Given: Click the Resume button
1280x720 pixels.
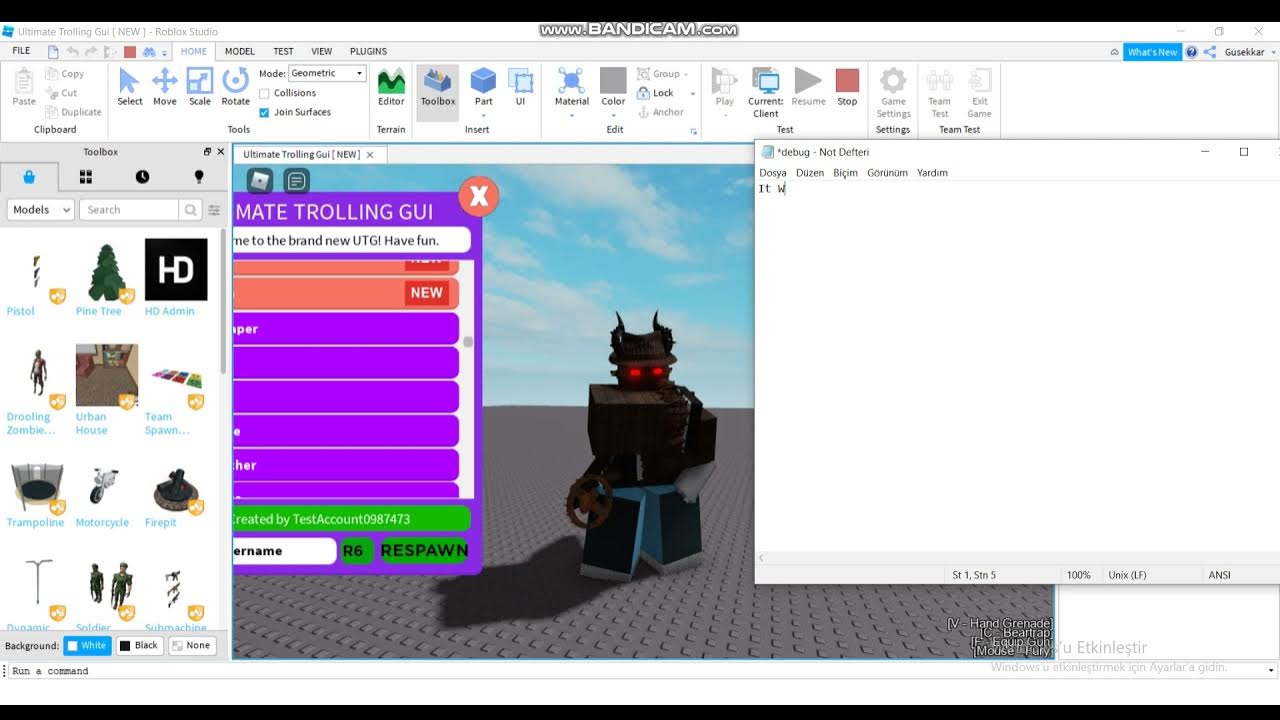Looking at the screenshot, I should tap(808, 87).
